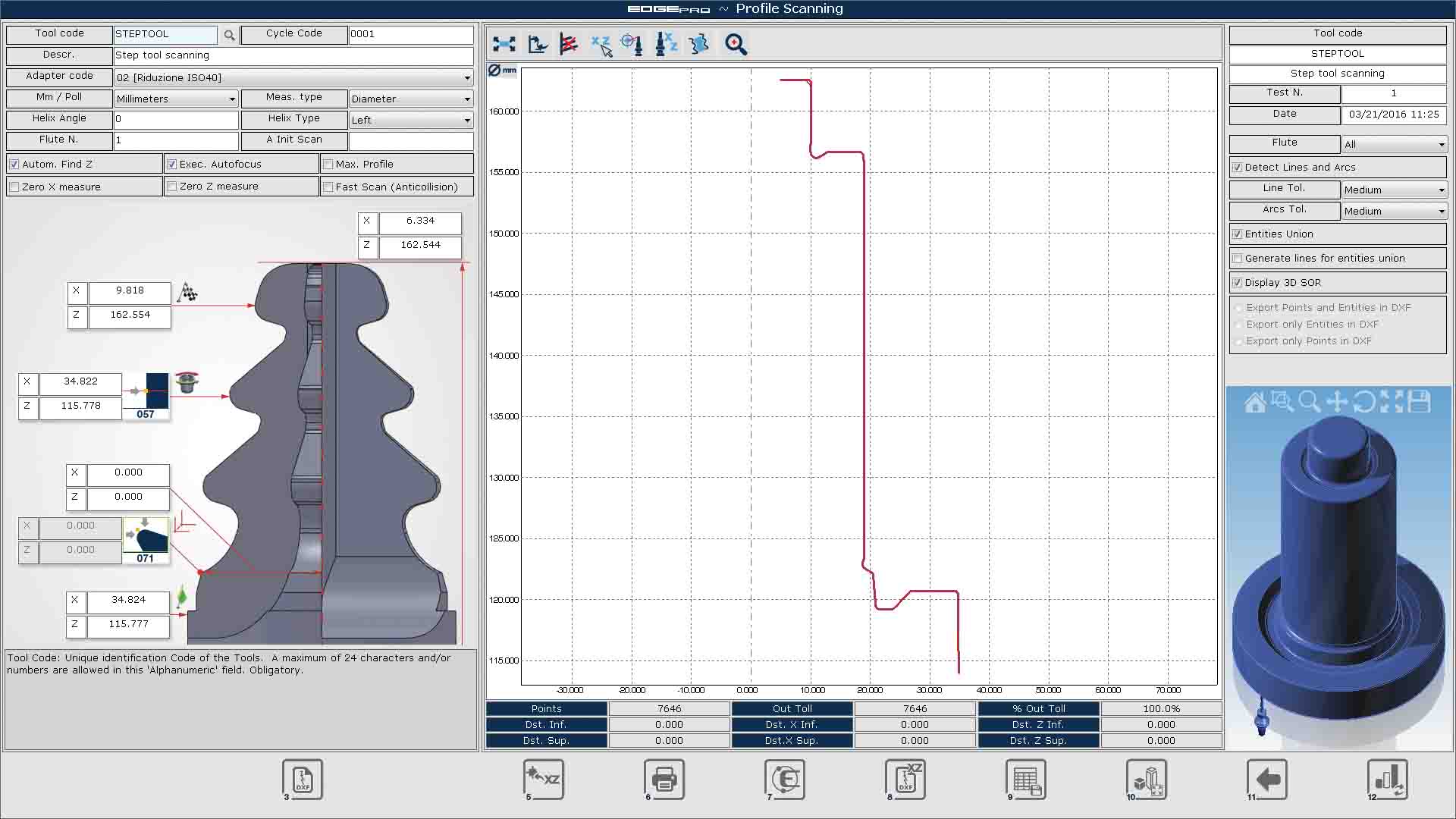Viewport: 1456px width, 819px height.
Task: Click the save disk icon in 3D viewer
Action: (x=1419, y=402)
